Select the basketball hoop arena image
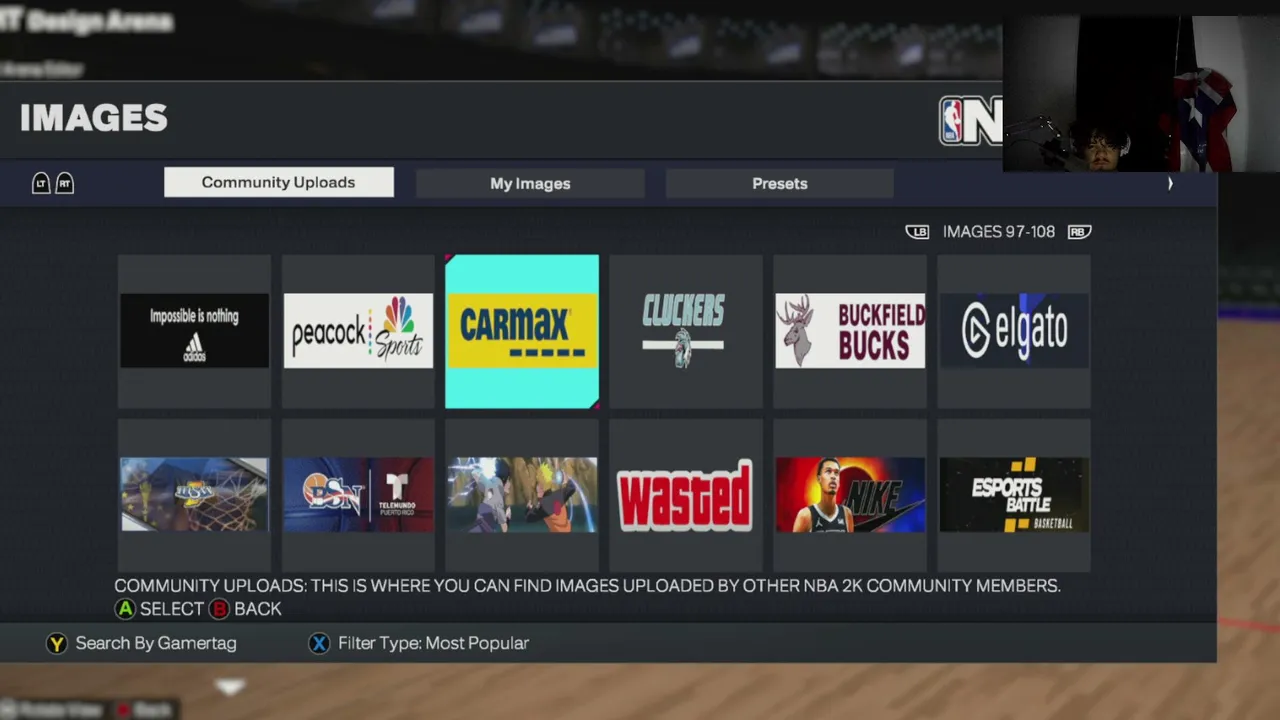 coord(194,495)
